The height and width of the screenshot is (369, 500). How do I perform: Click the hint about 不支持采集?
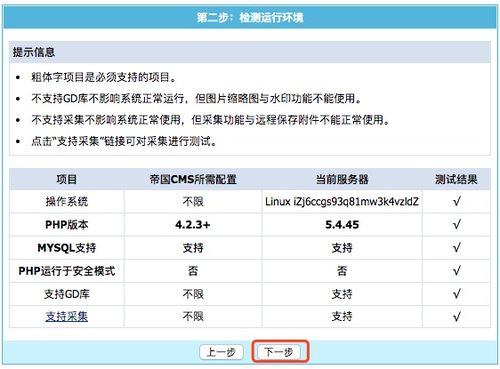point(210,120)
